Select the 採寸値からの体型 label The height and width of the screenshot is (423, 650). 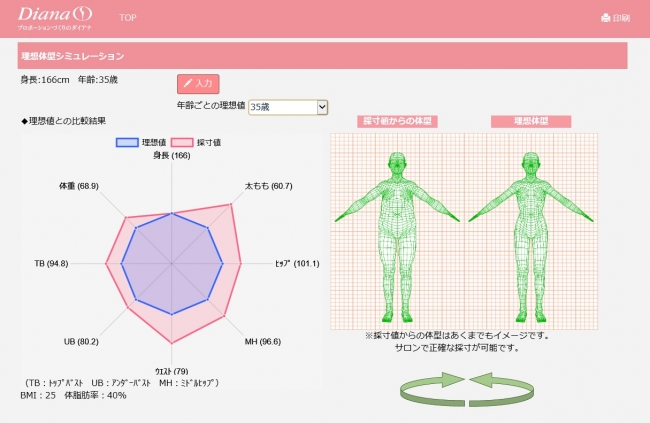pyautogui.click(x=398, y=121)
